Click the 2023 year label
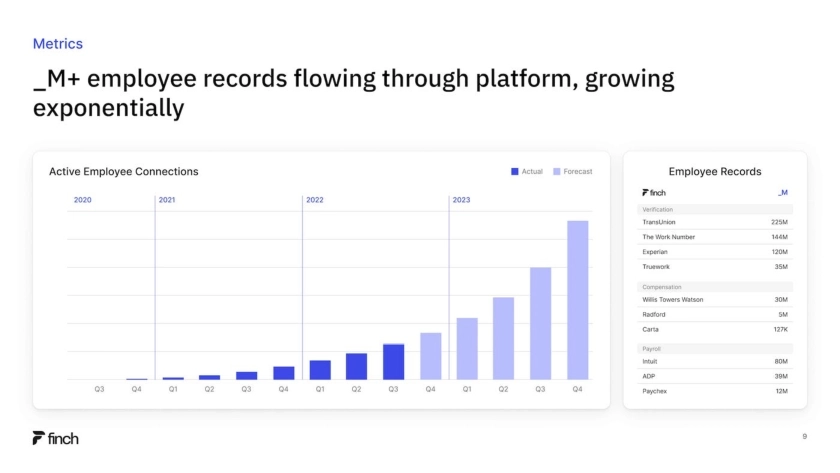Viewport: 840px width, 473px height. coord(461,200)
